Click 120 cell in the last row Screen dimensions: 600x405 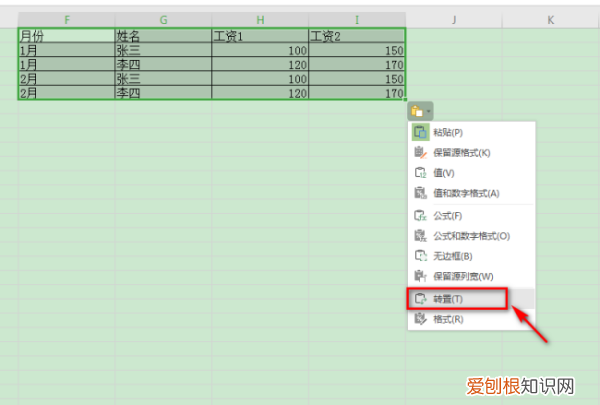pyautogui.click(x=260, y=93)
